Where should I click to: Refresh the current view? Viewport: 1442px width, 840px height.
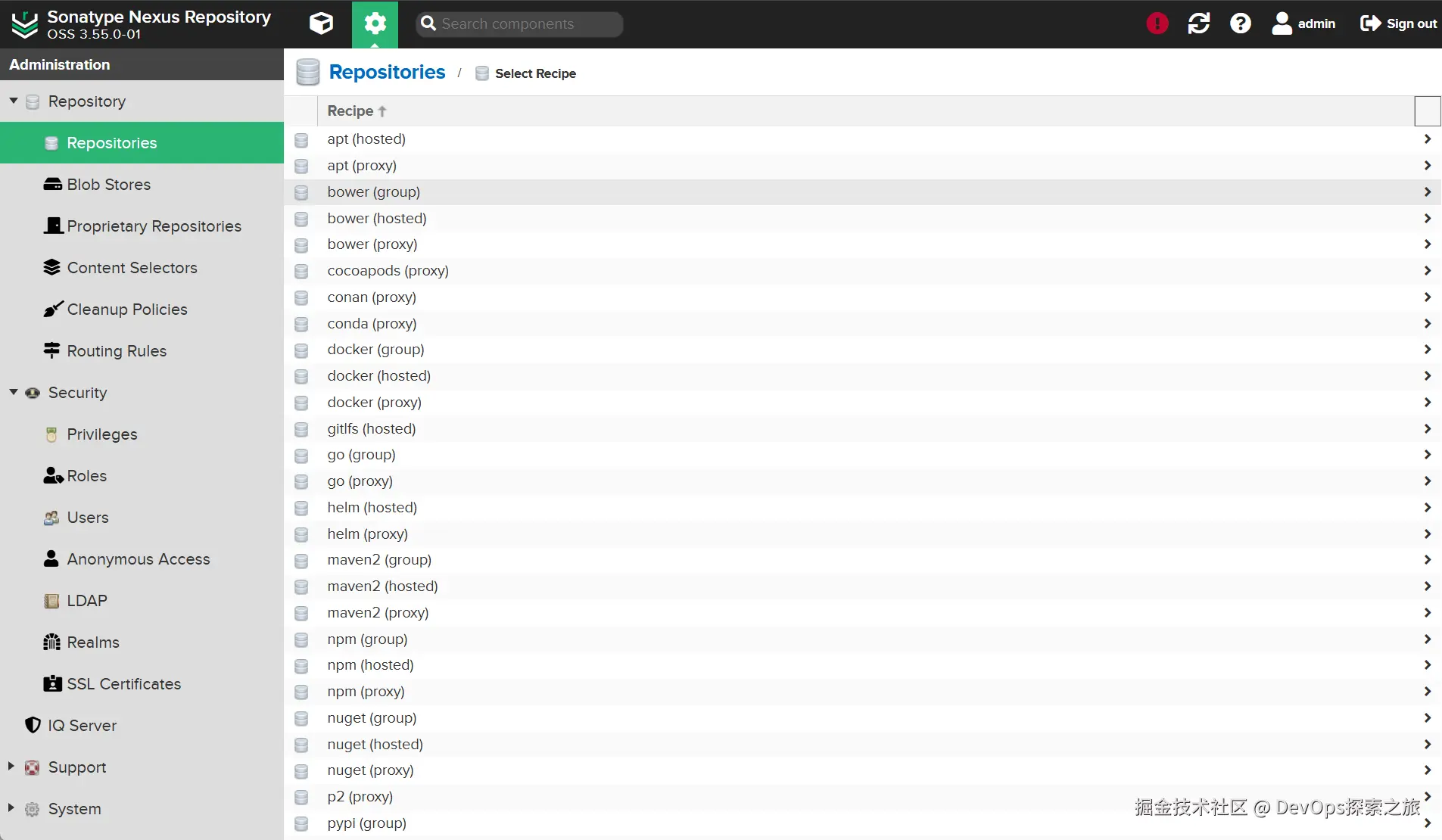(1199, 23)
